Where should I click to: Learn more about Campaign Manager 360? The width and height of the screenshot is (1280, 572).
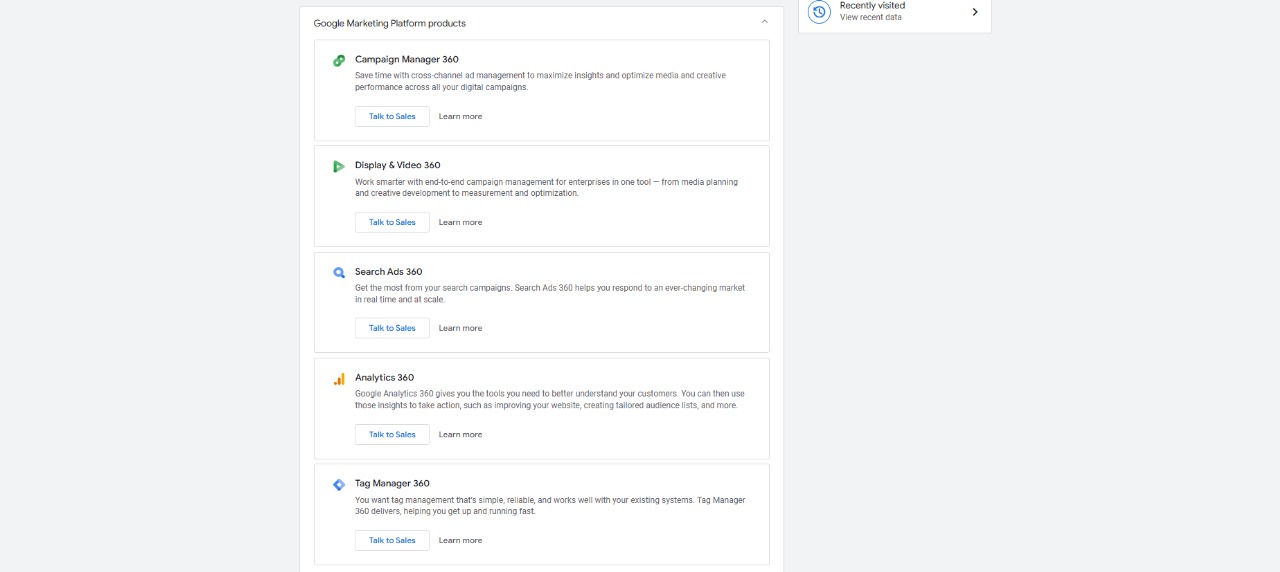(x=460, y=116)
